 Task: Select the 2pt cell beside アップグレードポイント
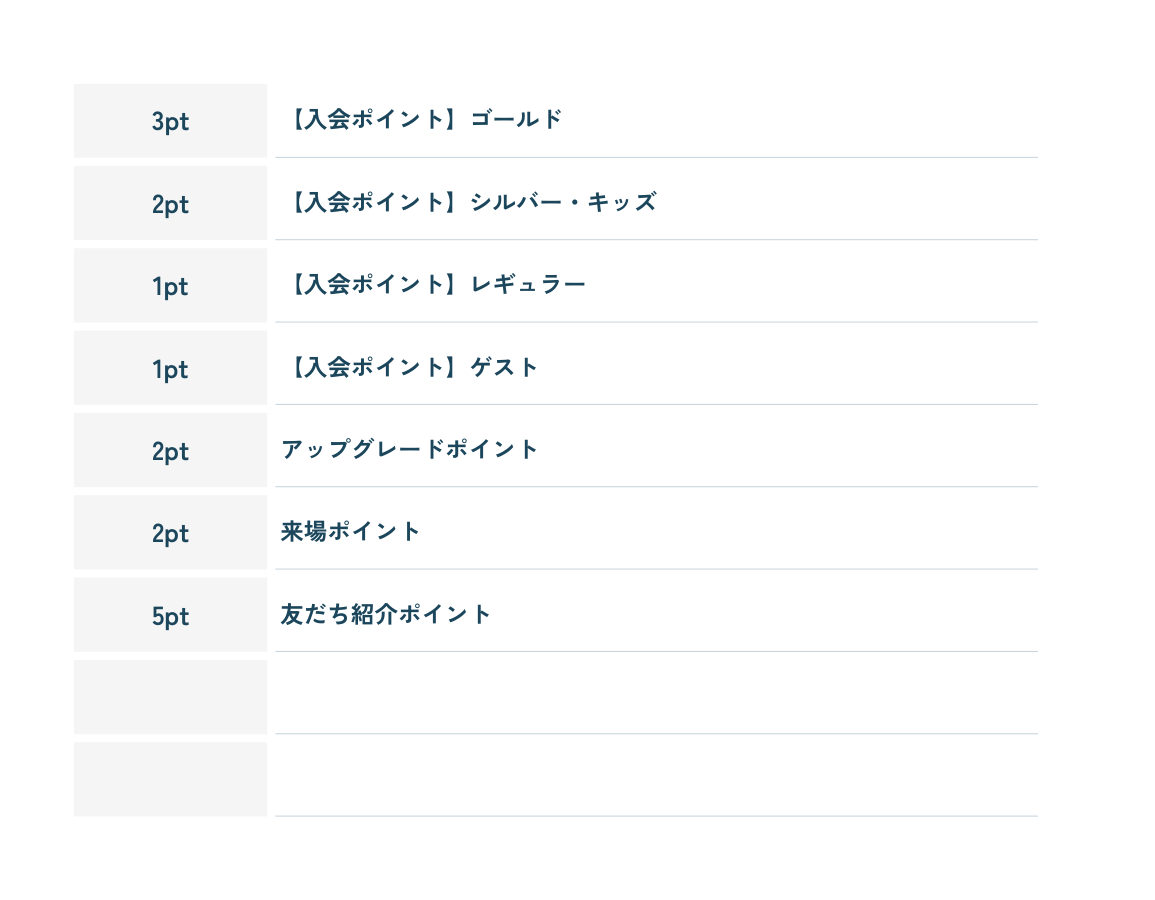click(x=170, y=451)
